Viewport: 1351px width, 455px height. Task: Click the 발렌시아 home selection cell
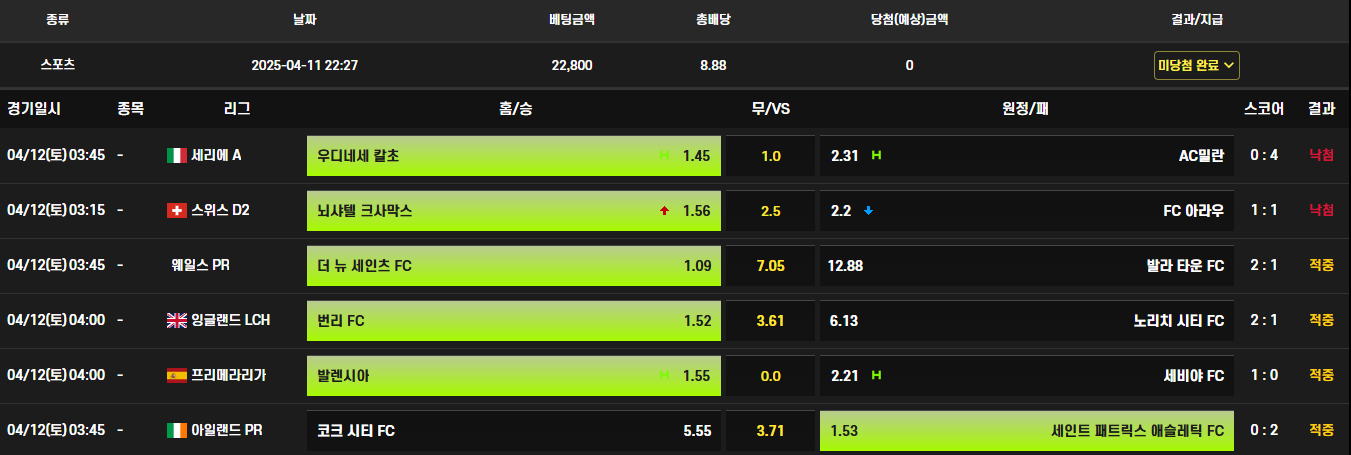pos(514,376)
